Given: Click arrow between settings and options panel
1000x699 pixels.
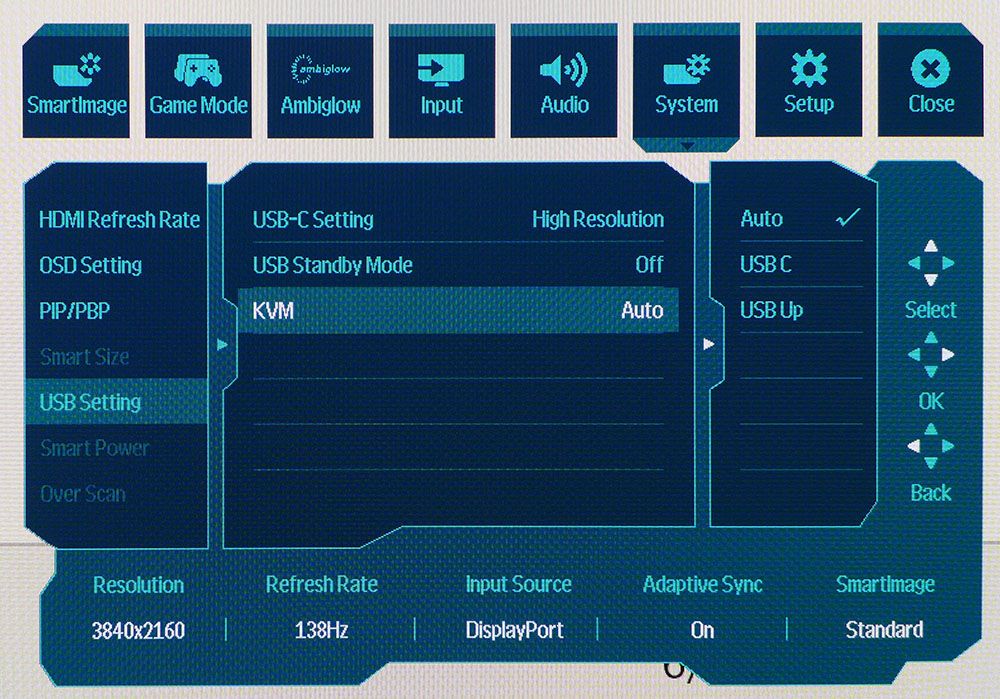Looking at the screenshot, I should pyautogui.click(x=709, y=344).
